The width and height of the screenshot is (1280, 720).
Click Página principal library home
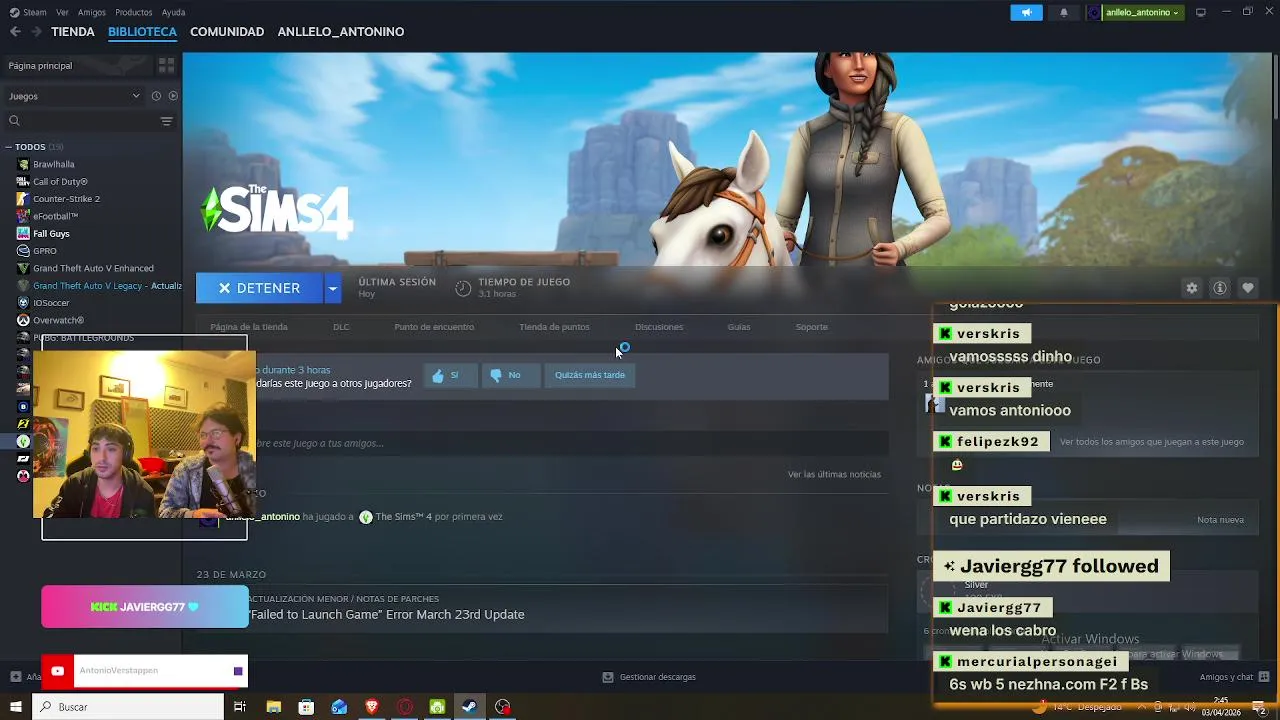pyautogui.click(x=78, y=66)
